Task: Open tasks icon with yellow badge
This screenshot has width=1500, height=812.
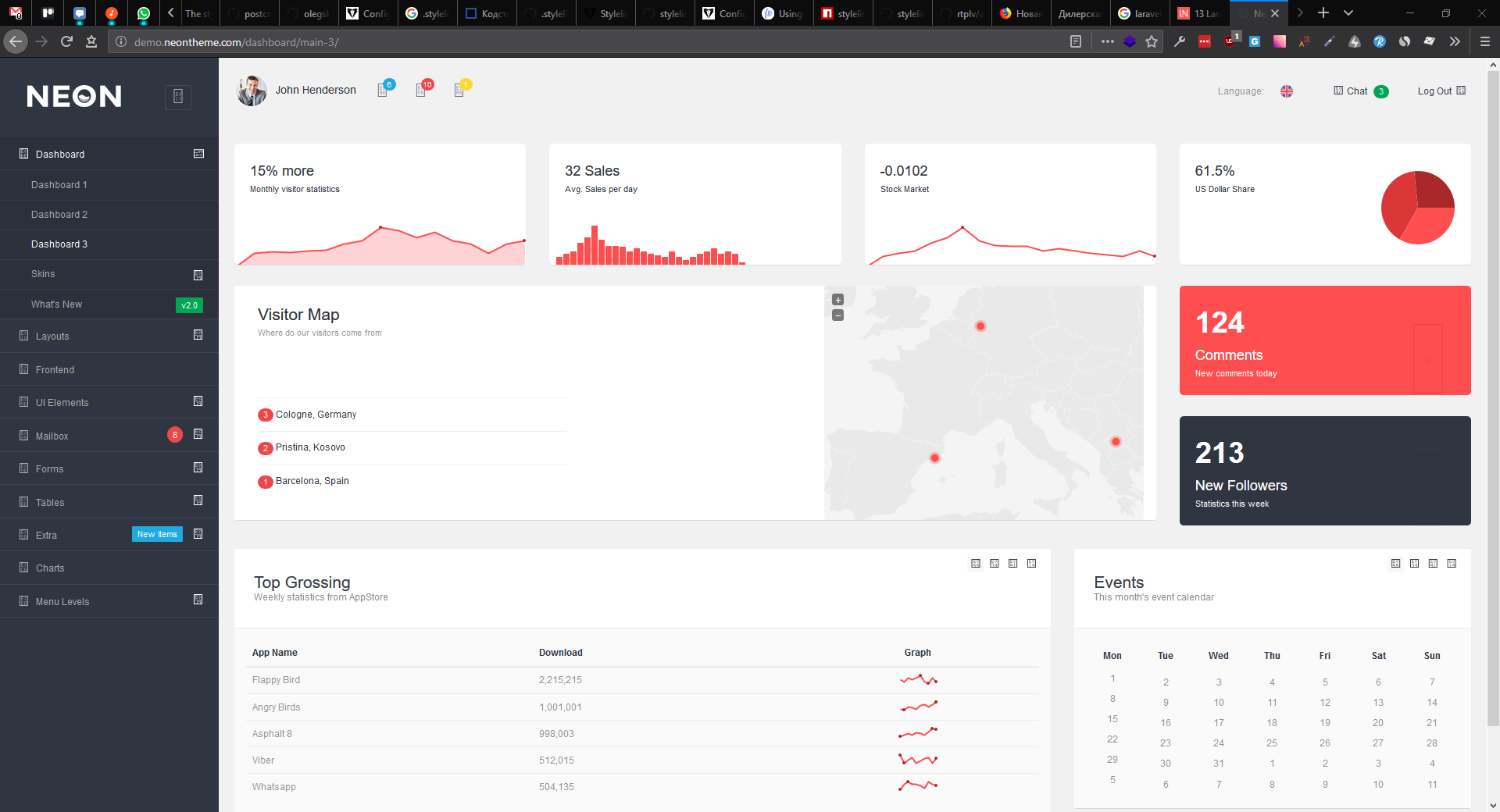Action: (x=460, y=91)
